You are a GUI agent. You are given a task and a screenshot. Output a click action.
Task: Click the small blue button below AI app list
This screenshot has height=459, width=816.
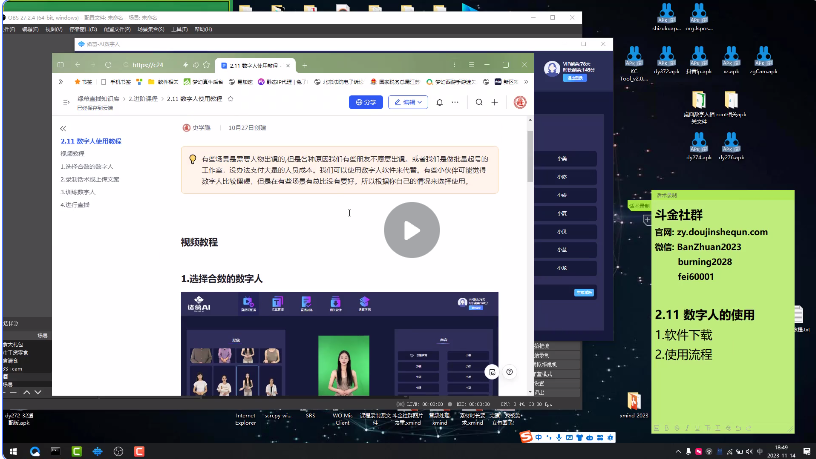(x=584, y=292)
